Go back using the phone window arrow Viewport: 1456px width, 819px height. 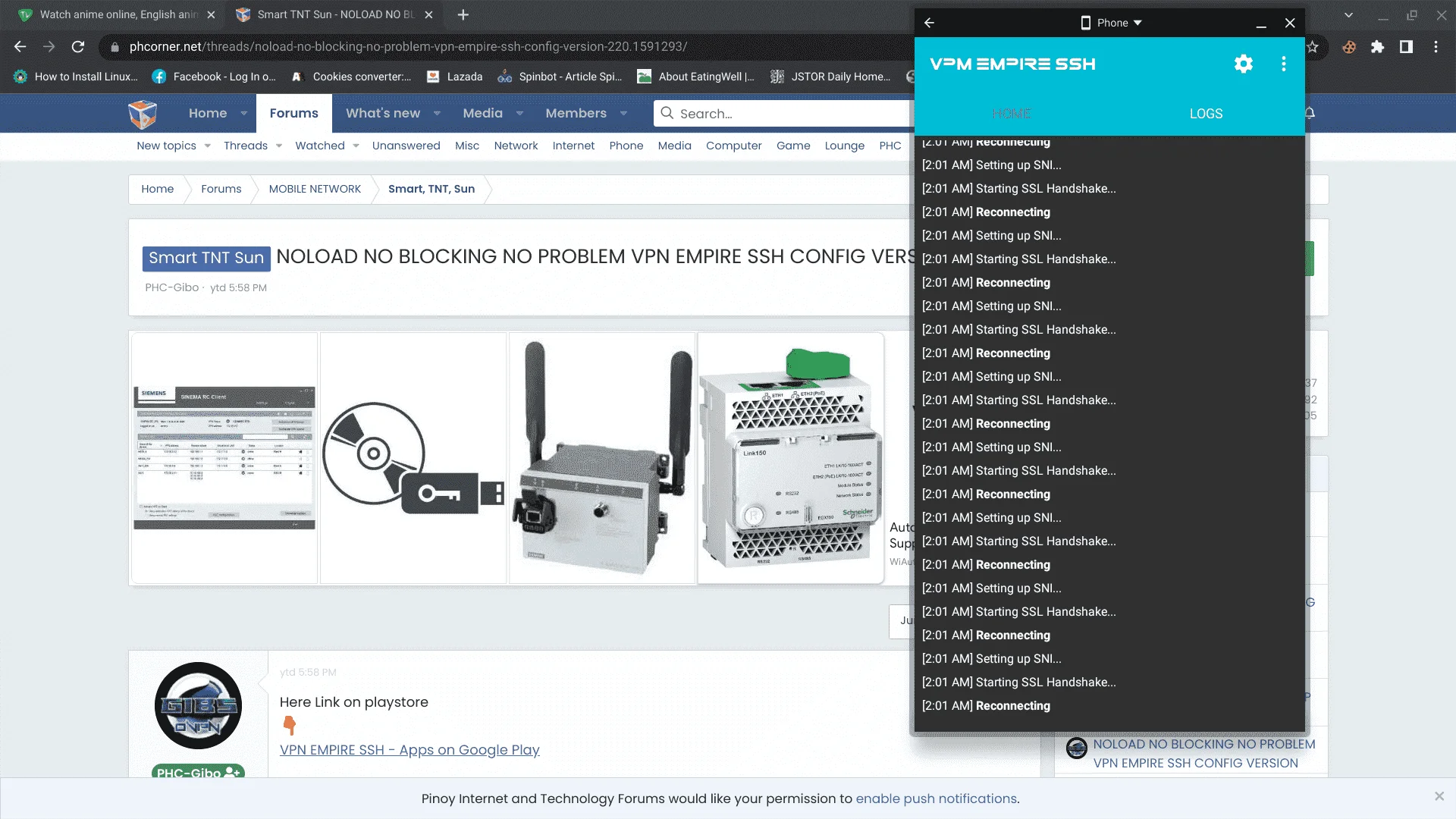point(929,23)
